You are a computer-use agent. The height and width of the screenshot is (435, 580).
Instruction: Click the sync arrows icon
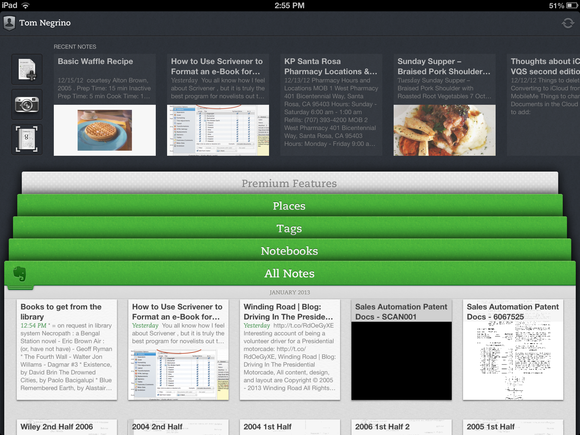[567, 23]
